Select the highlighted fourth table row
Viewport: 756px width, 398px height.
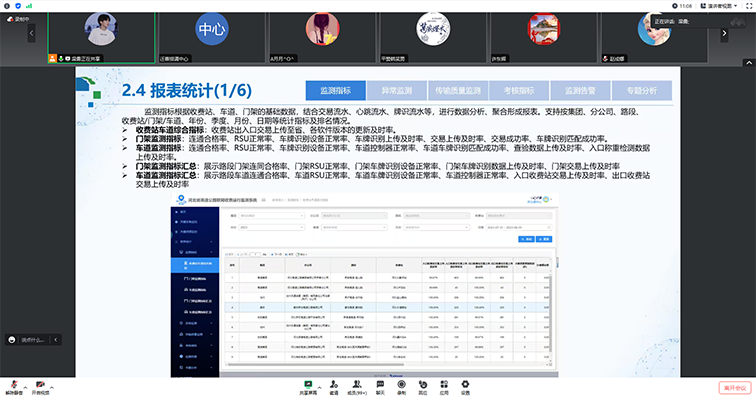pyautogui.click(x=388, y=307)
